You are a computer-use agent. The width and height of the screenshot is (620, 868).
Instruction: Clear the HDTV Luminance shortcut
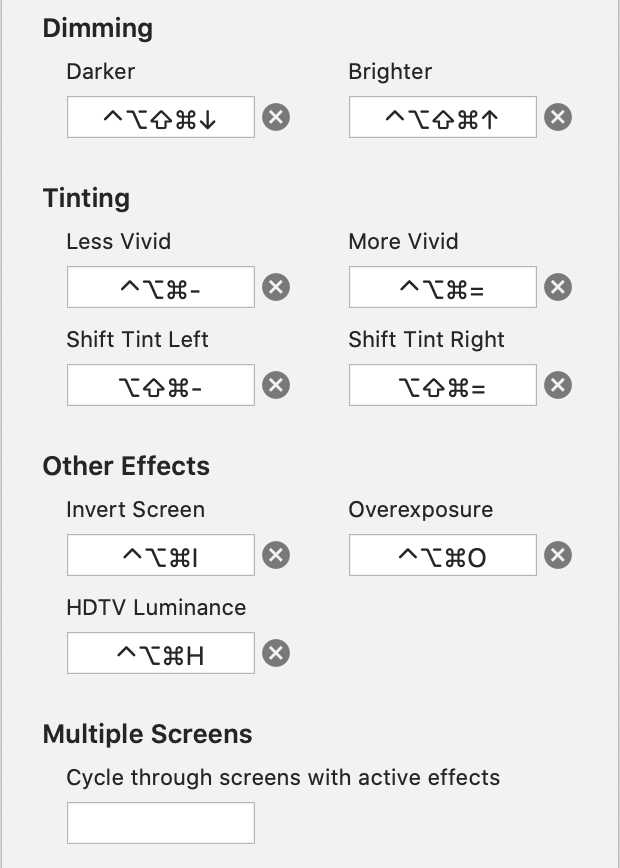coord(276,654)
